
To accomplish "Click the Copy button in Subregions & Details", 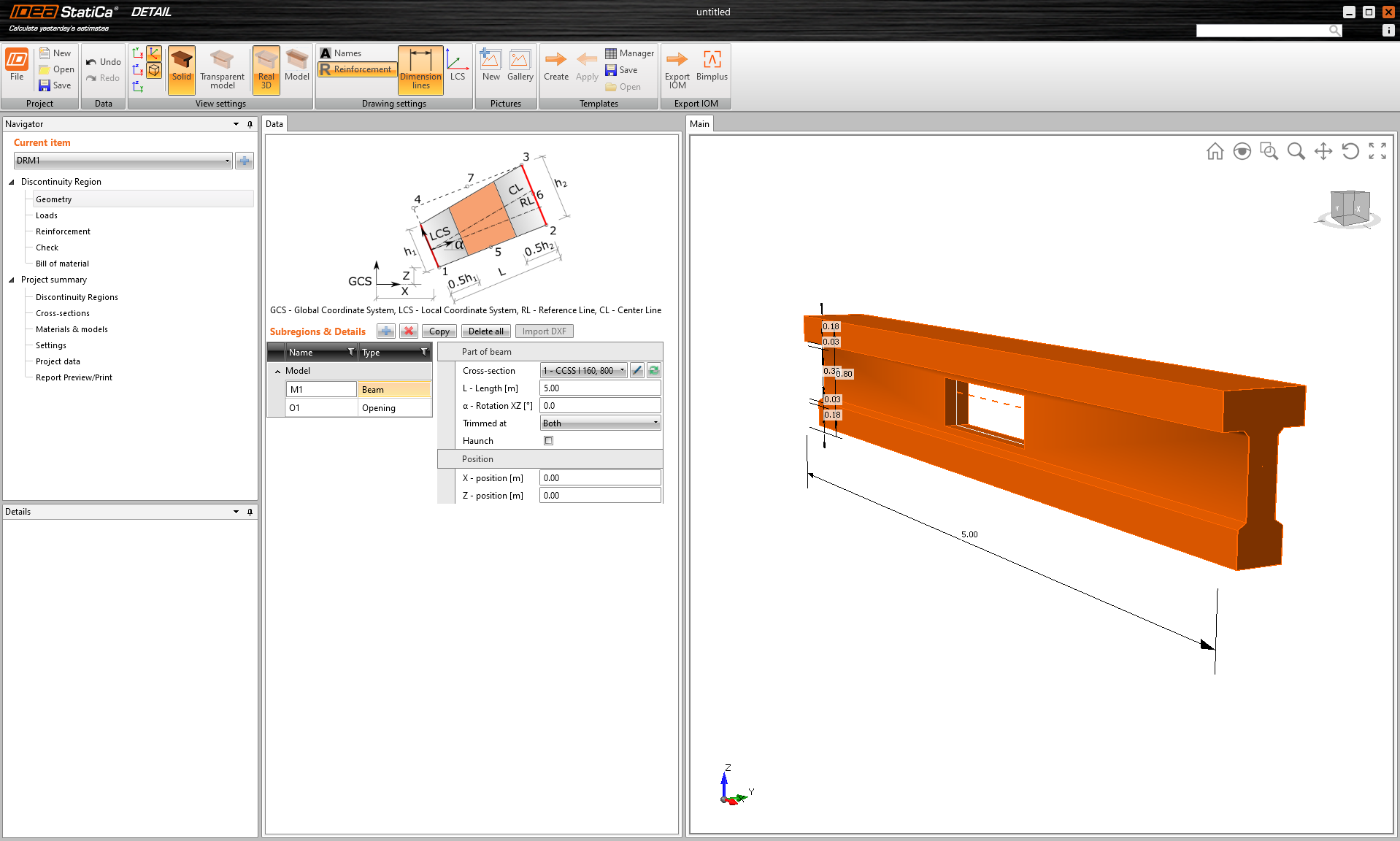I will pyautogui.click(x=439, y=331).
